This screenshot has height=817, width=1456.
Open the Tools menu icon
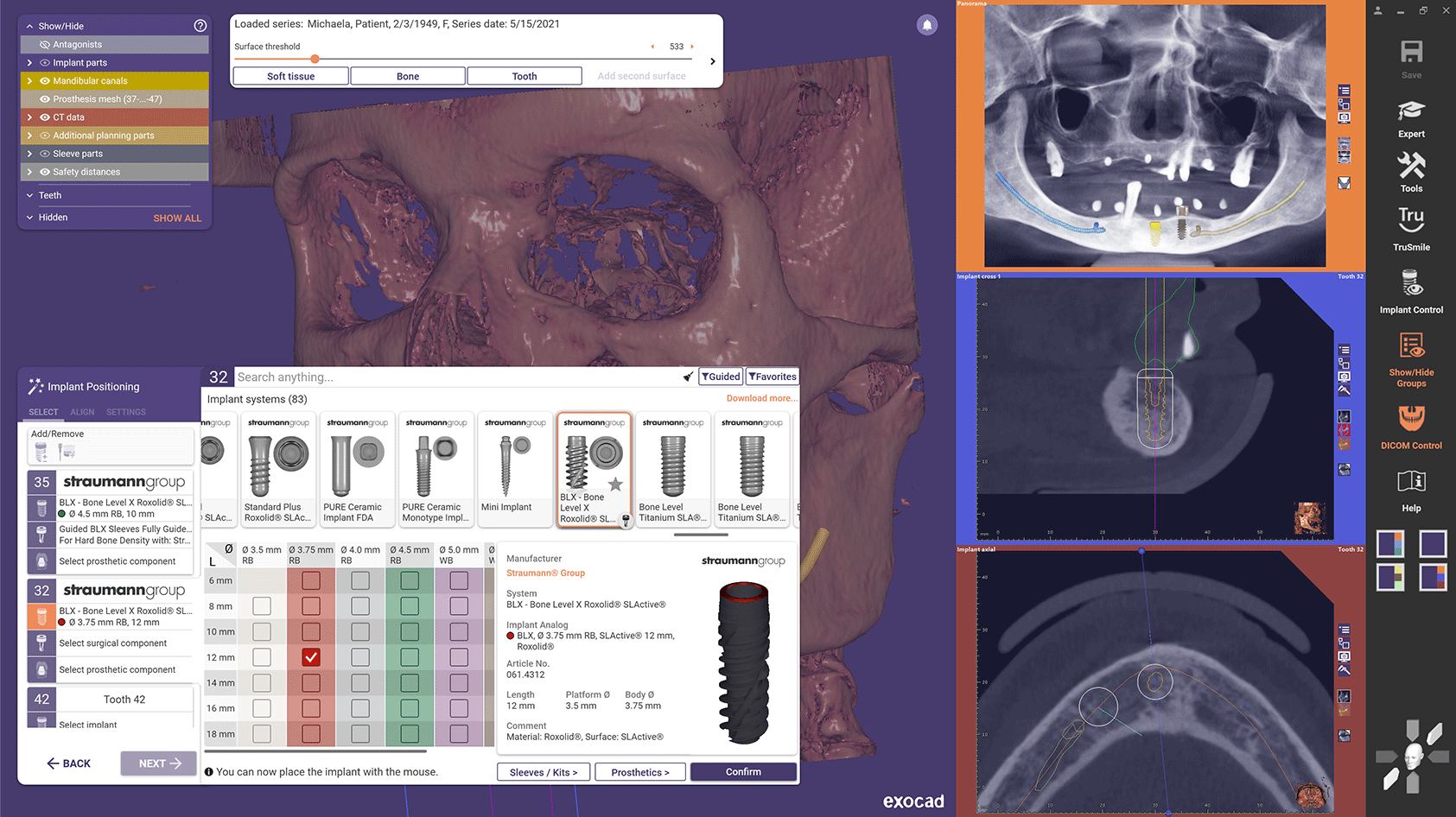tap(1411, 165)
